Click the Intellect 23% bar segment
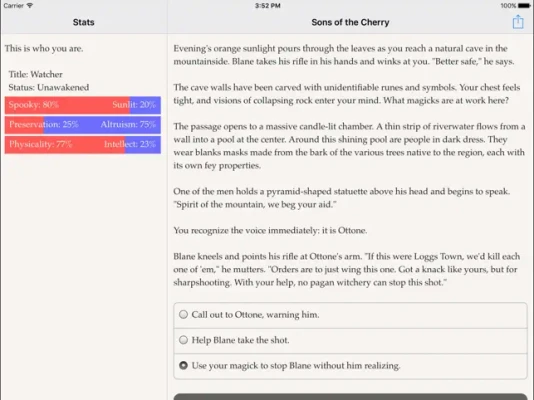 [x=143, y=144]
